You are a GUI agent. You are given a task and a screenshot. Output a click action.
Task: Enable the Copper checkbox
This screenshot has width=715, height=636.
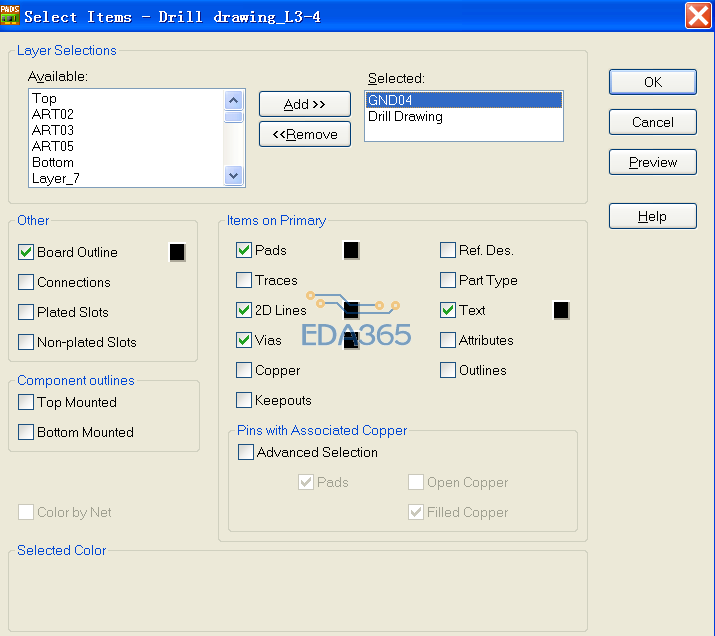coord(244,370)
